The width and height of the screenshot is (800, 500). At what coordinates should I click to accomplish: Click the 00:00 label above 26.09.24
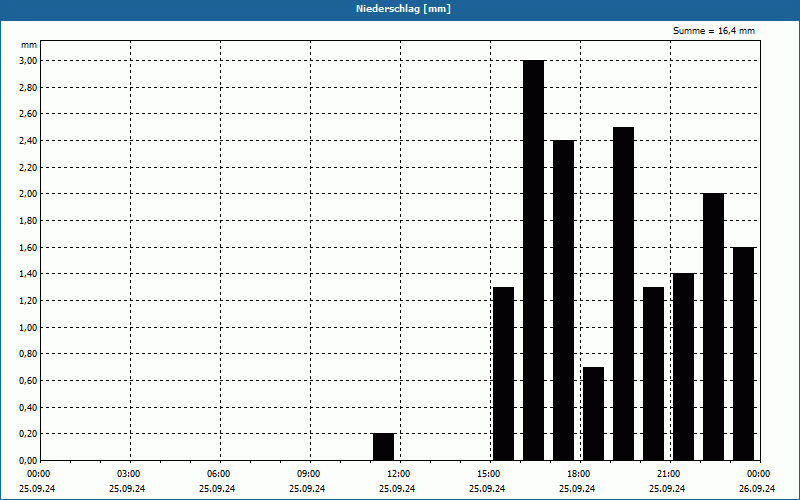[x=759, y=474]
